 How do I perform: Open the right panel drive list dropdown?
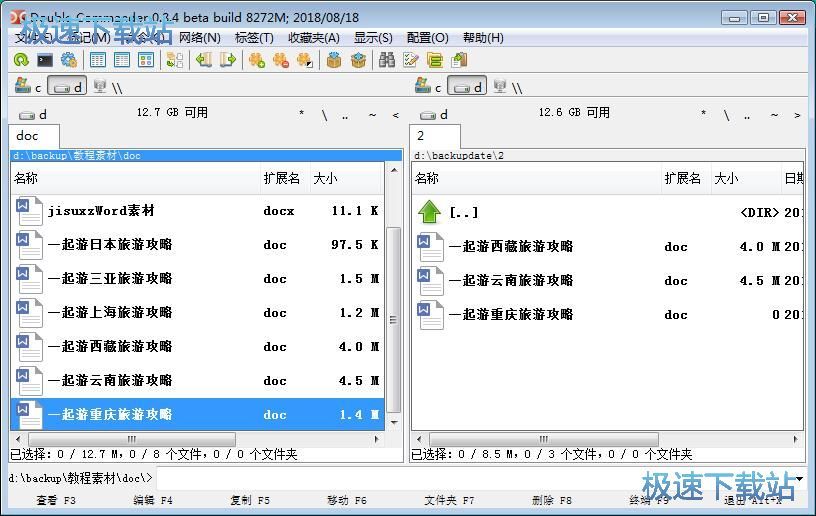pos(435,114)
